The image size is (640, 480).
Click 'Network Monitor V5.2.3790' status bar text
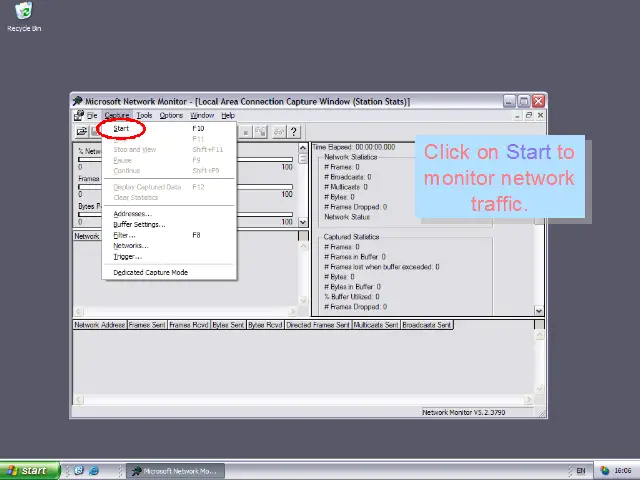pos(464,413)
